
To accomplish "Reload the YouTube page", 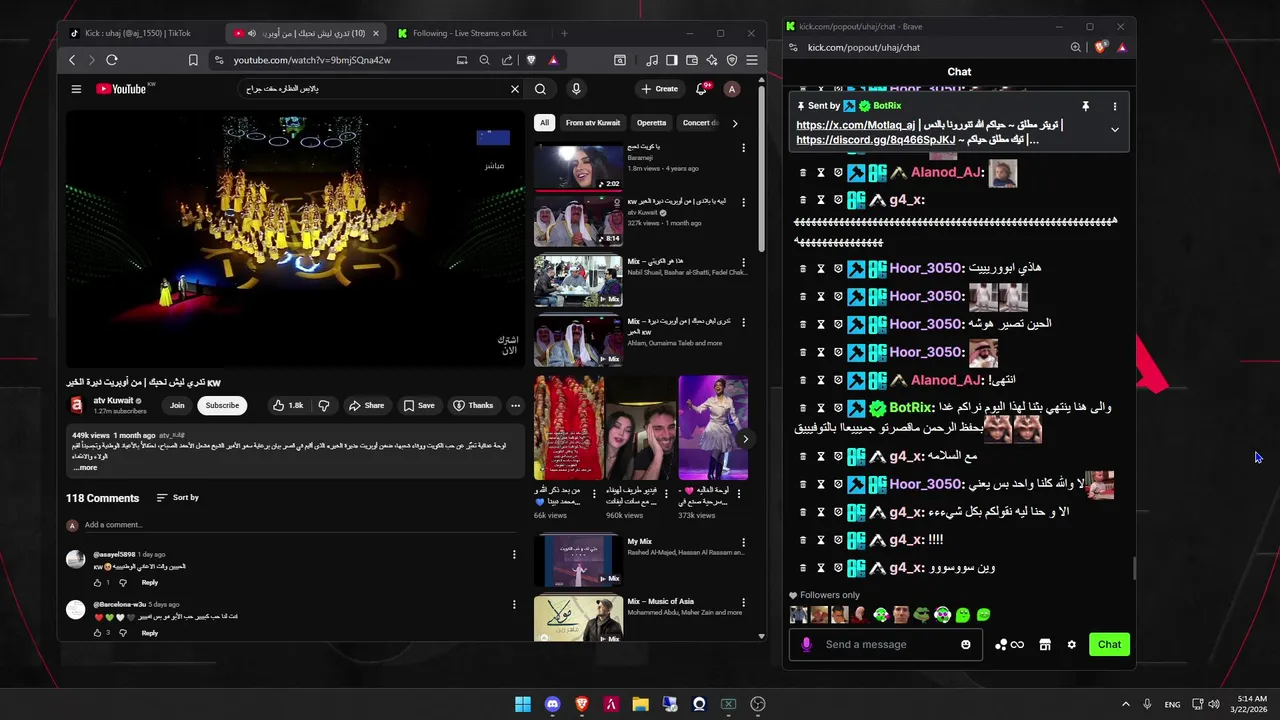I will (112, 60).
